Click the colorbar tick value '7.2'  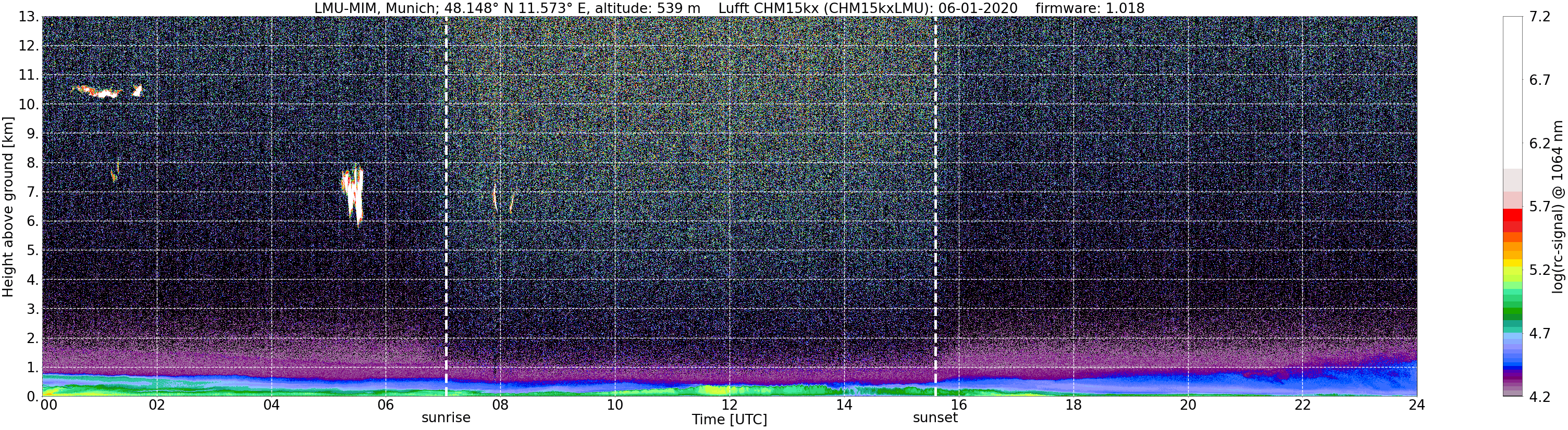click(1540, 17)
